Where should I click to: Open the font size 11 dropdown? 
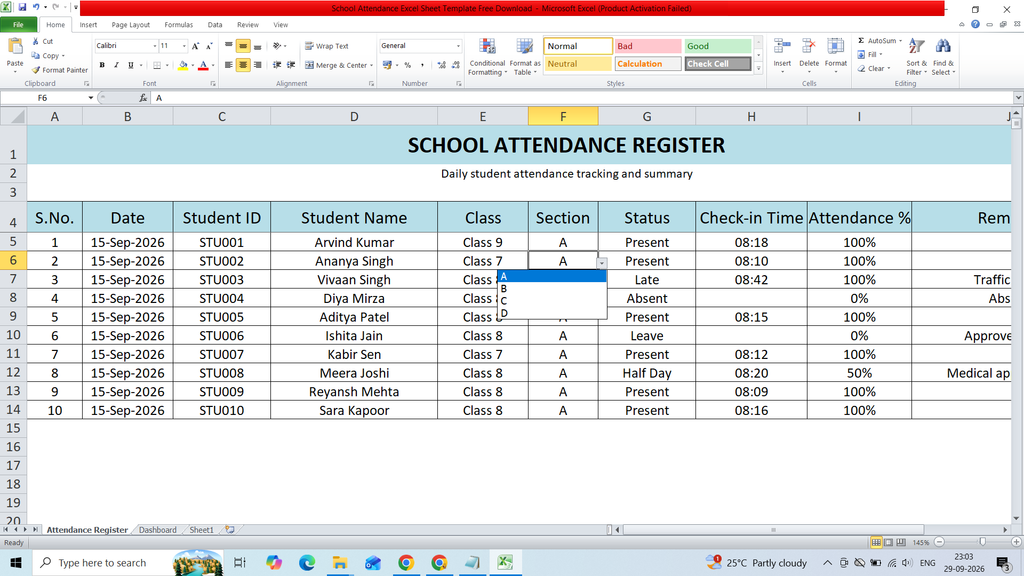[x=184, y=46]
